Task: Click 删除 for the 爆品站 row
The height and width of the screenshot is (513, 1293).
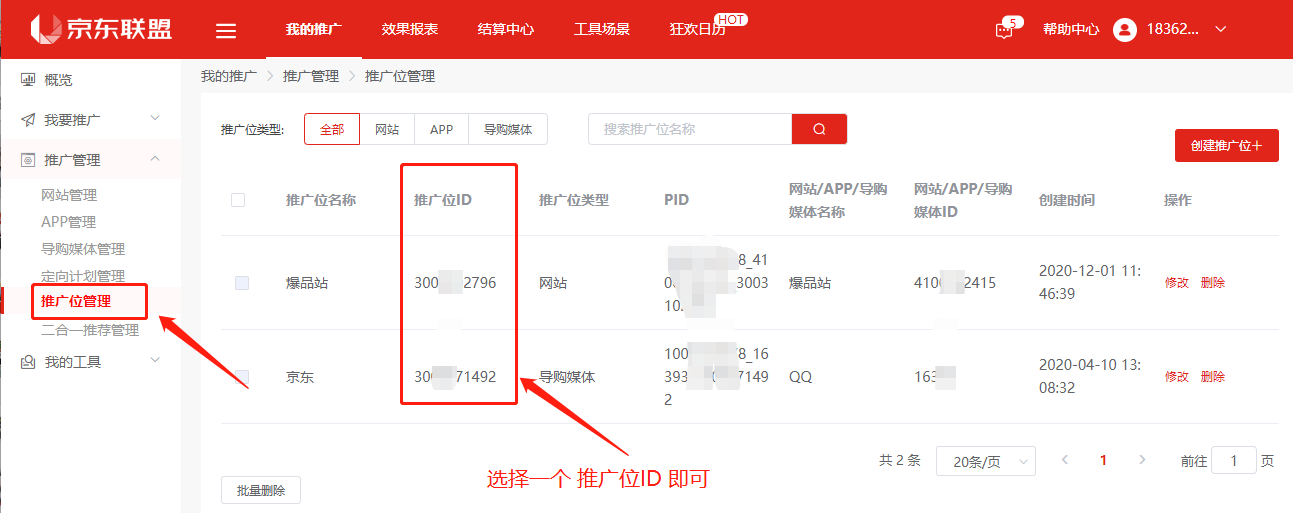Action: click(x=1213, y=283)
